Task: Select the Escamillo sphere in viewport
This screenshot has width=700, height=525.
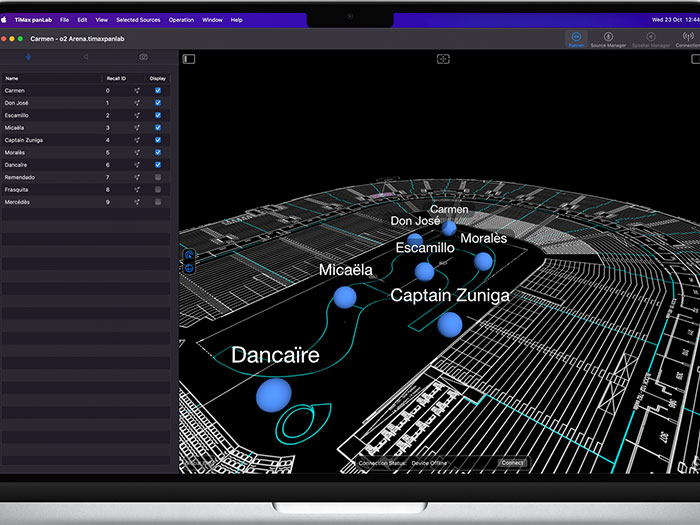Action: click(424, 272)
